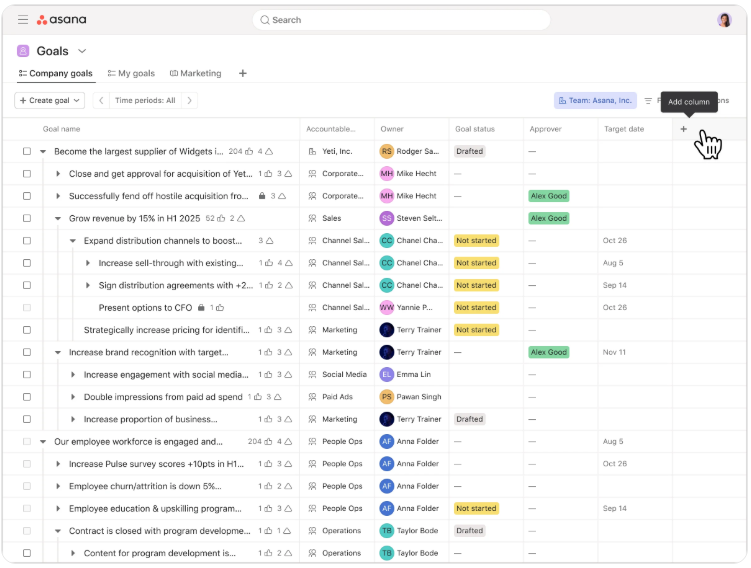
Task: Collapse Become the largest supplier goal
Action: point(43,151)
